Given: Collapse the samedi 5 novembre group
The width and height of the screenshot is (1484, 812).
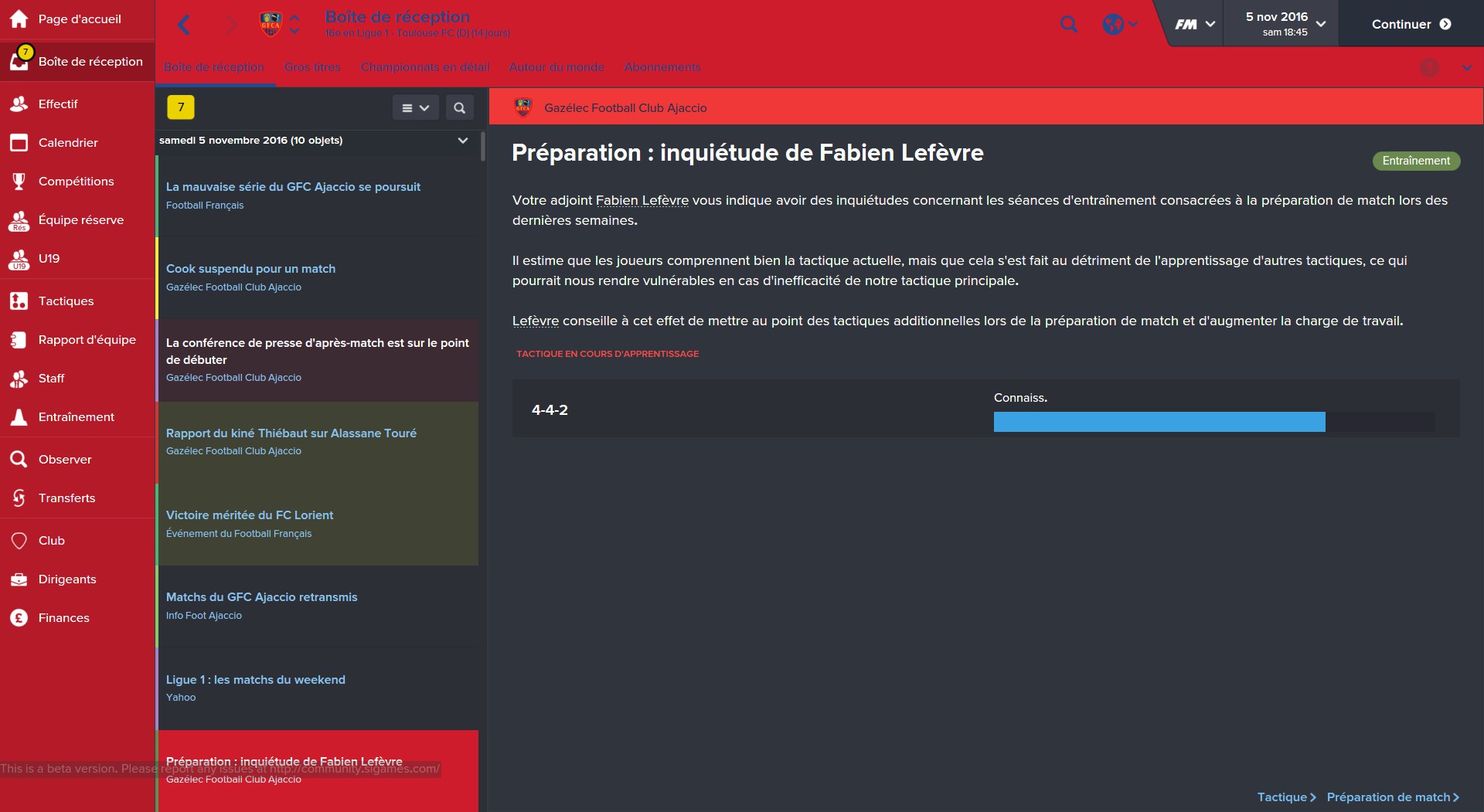Looking at the screenshot, I should tap(463, 140).
